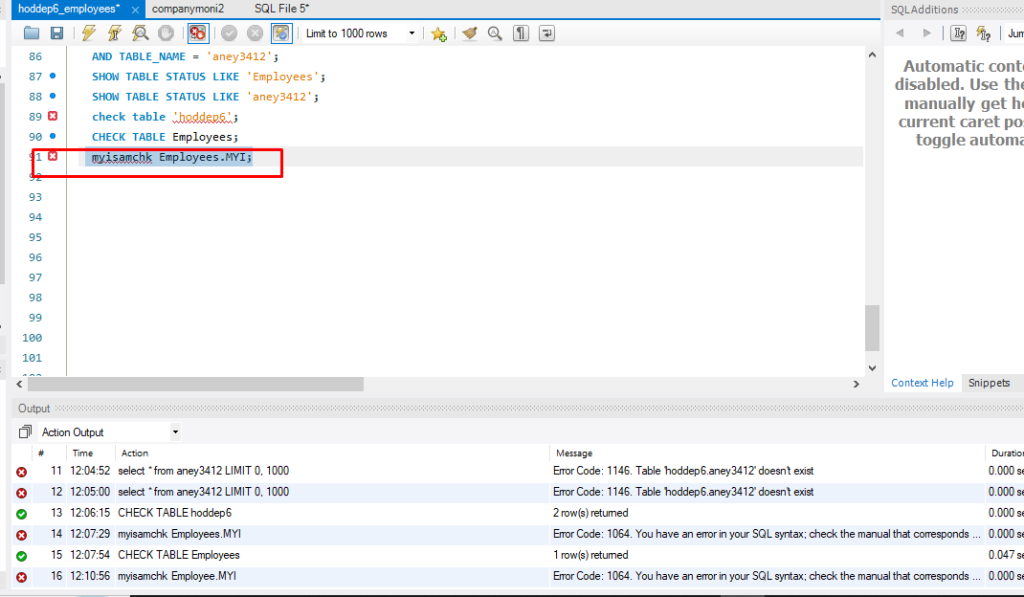Screen dimensions: 1024x597
Task: Open the Context Help tab
Action: pos(922,383)
